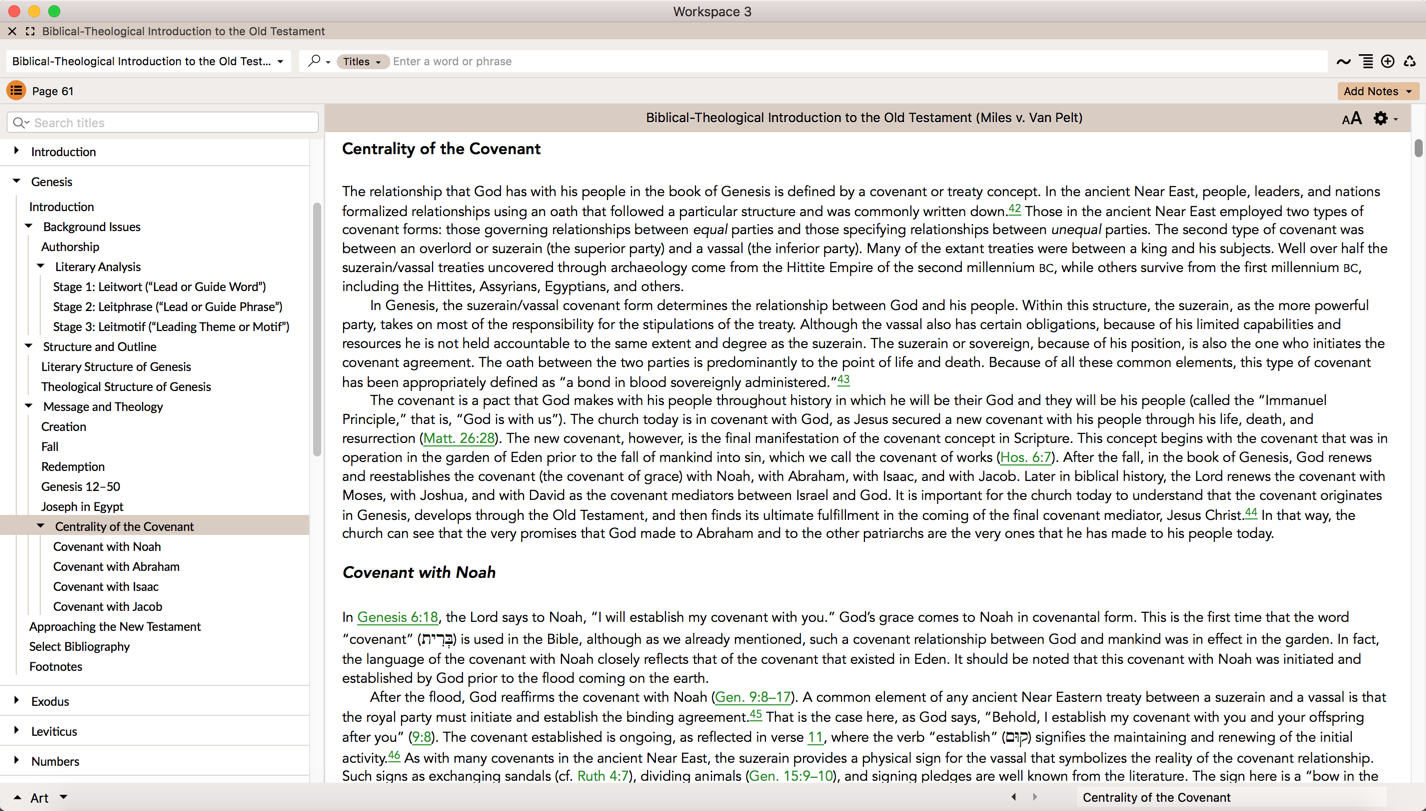Follow the Gen. 15:9–10 link
1426x811 pixels.
791,776
